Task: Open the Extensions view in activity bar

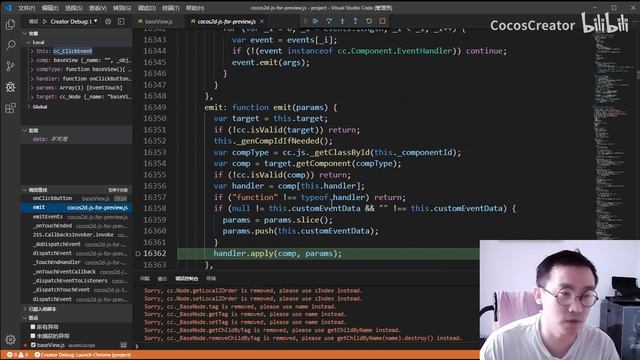Action: [10, 108]
